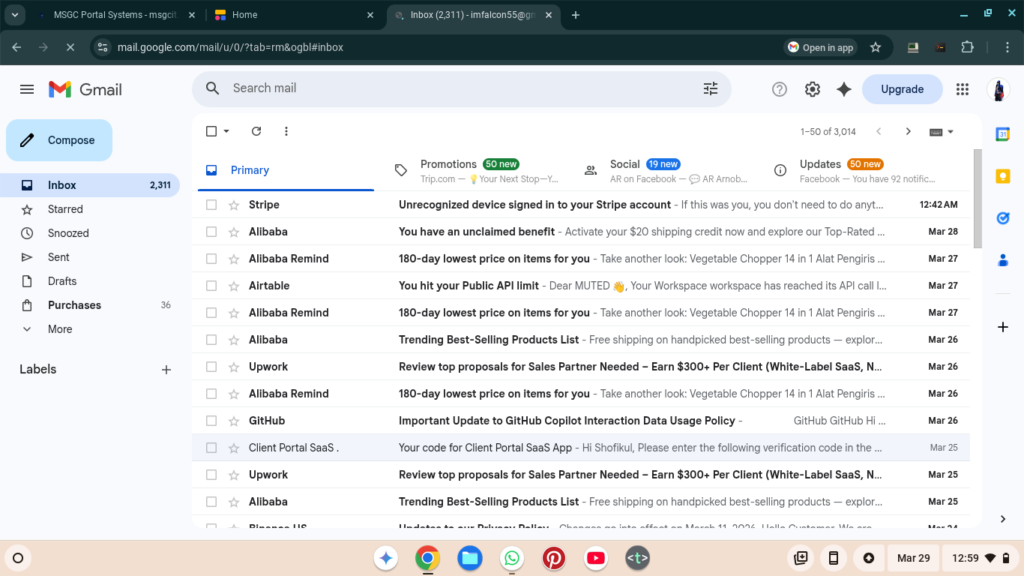Screen dimensions: 1024x576
Task: Refresh the inbox mail list
Action: (256, 131)
